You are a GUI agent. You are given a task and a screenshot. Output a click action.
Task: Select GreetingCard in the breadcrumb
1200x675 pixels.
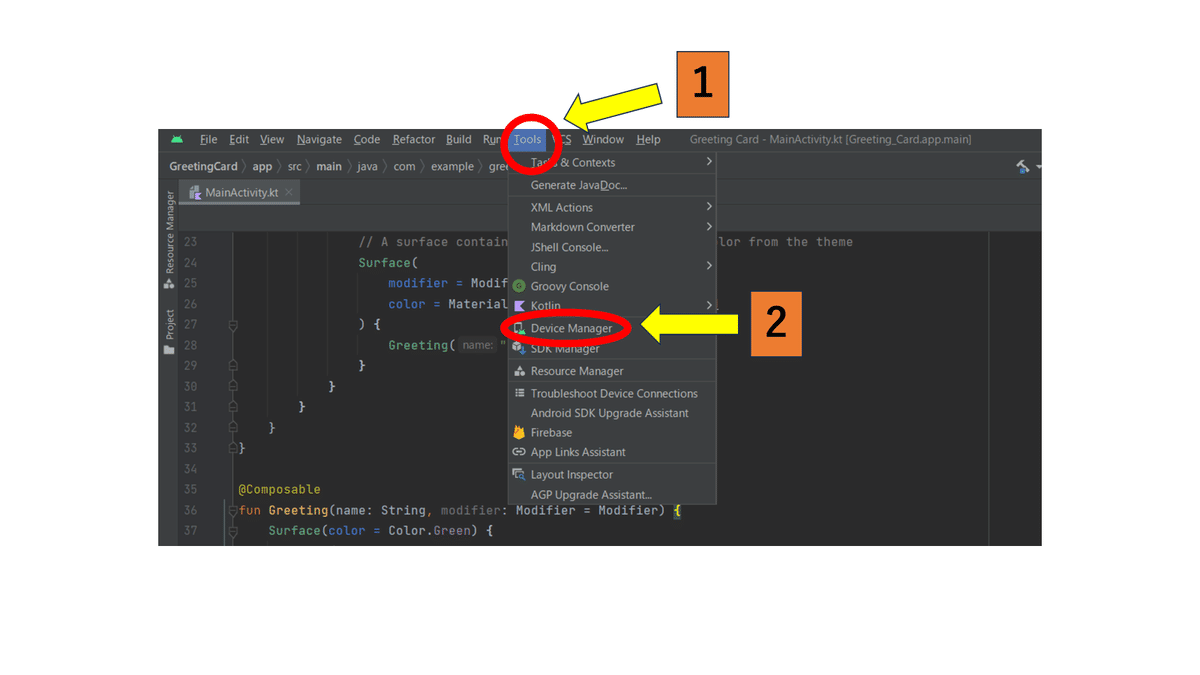204,167
